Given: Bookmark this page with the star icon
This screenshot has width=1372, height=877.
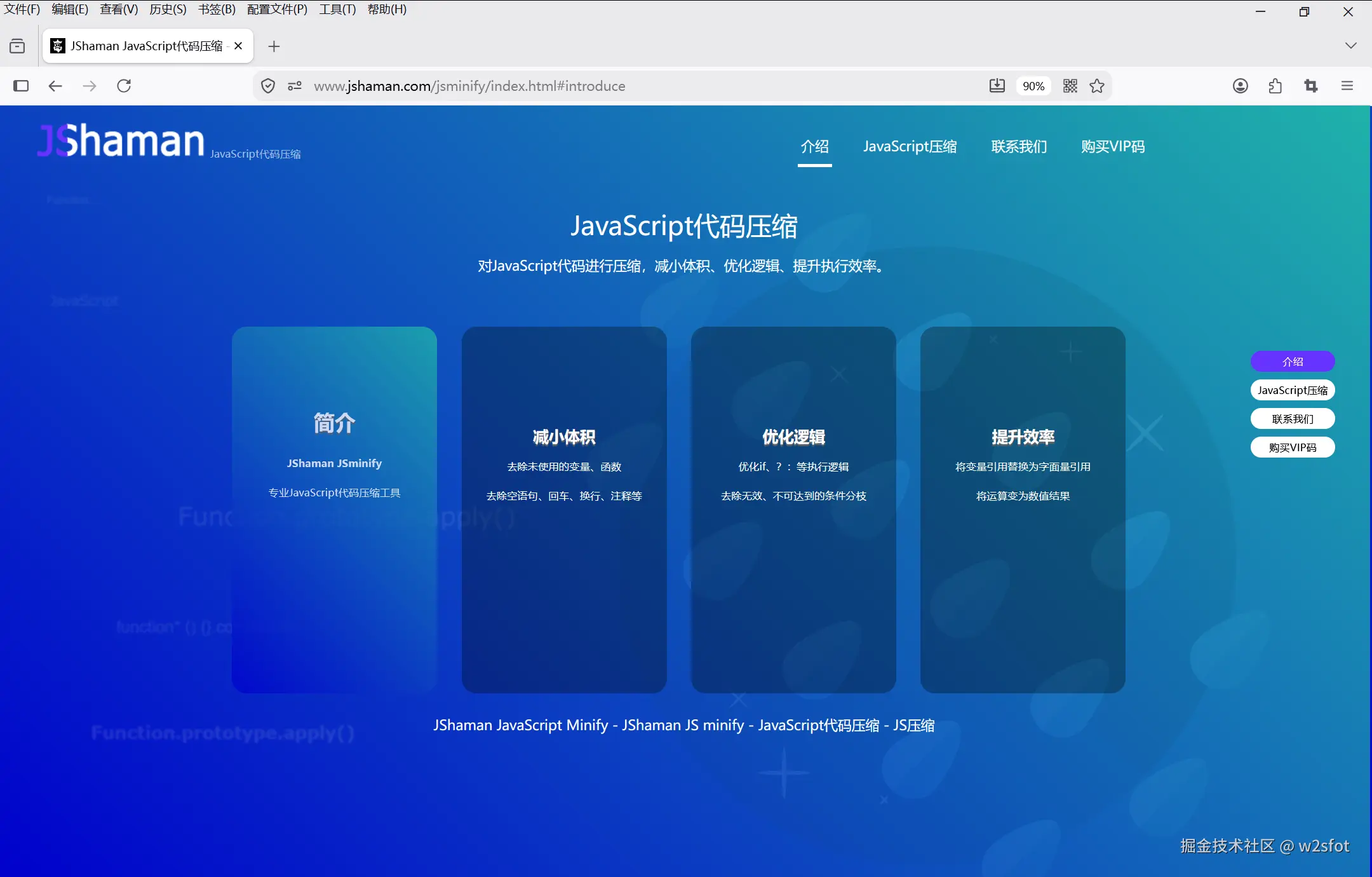Looking at the screenshot, I should coord(1097,86).
